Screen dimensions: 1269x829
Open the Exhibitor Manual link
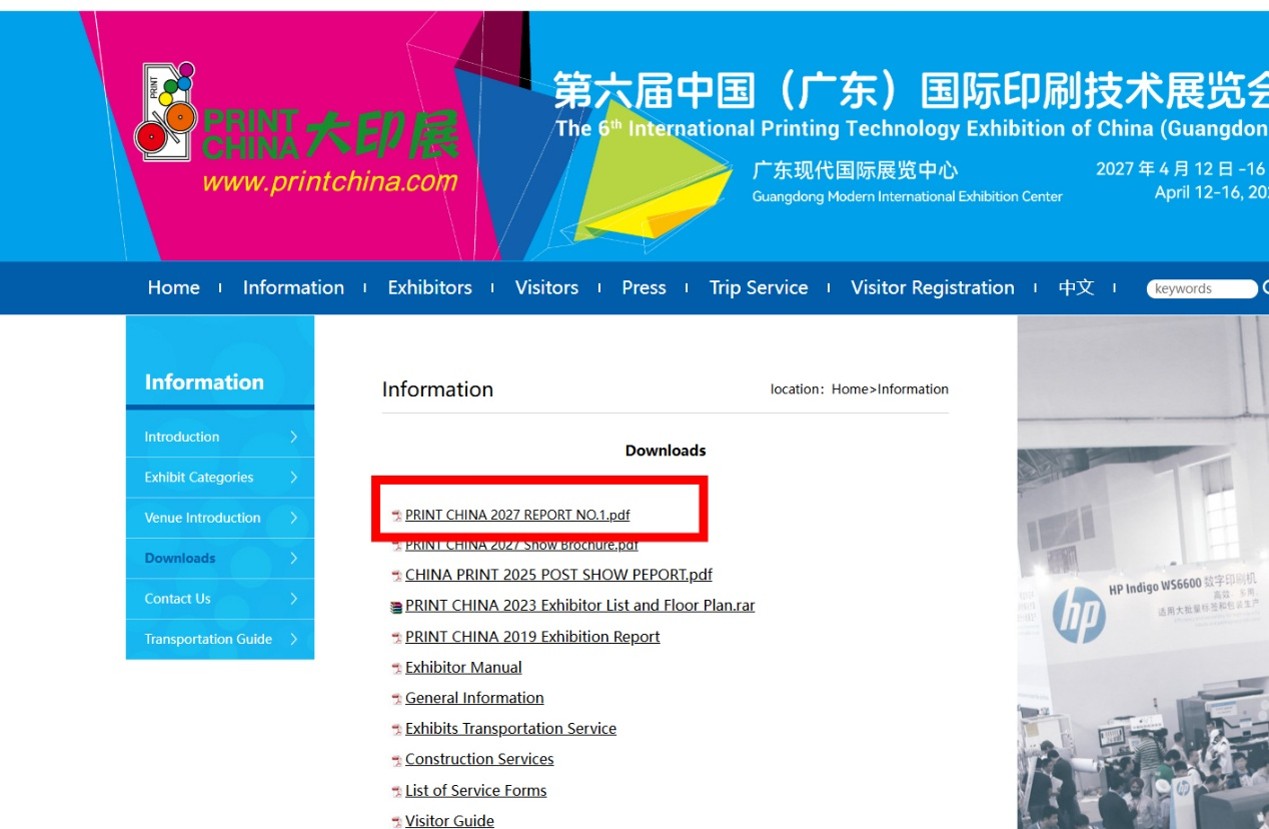464,668
